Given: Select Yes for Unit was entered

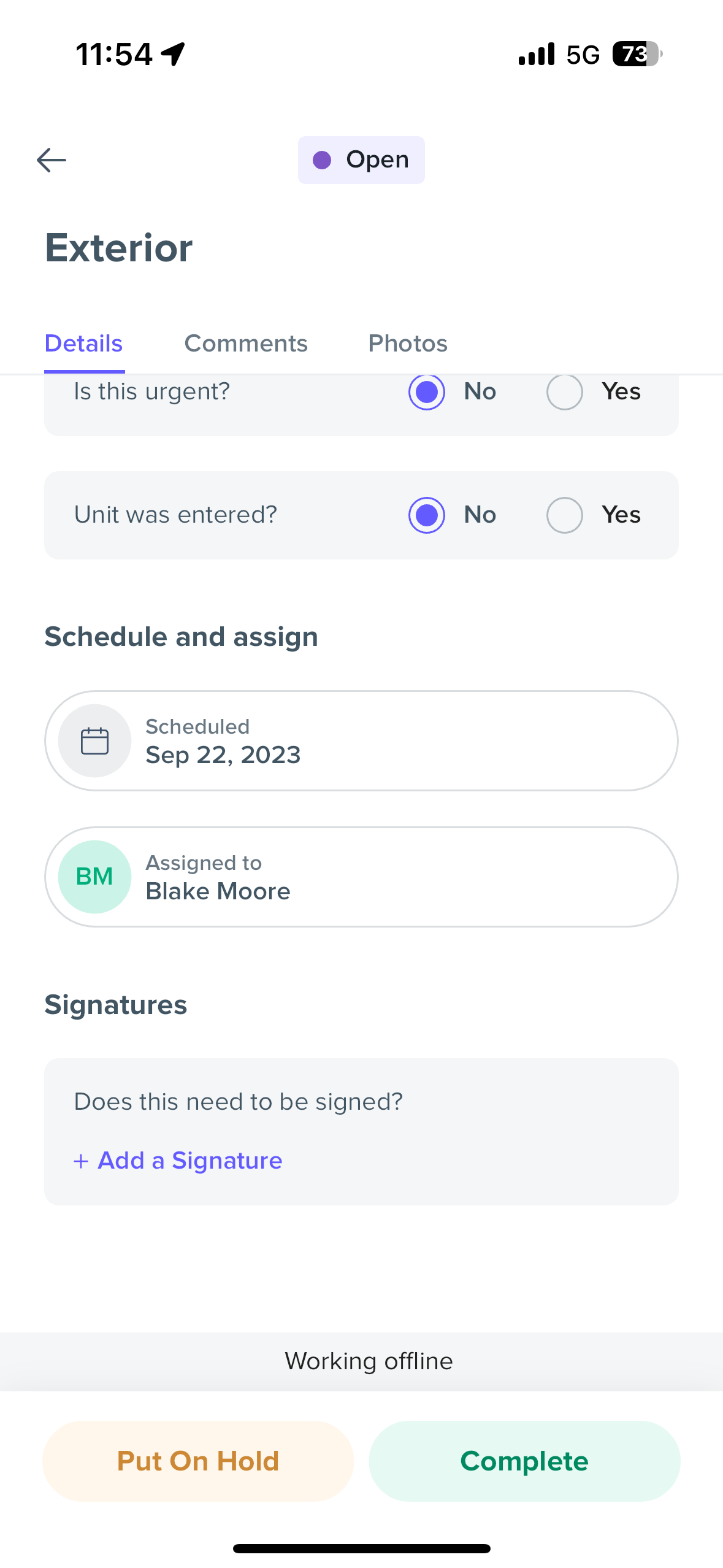Looking at the screenshot, I should pos(565,515).
